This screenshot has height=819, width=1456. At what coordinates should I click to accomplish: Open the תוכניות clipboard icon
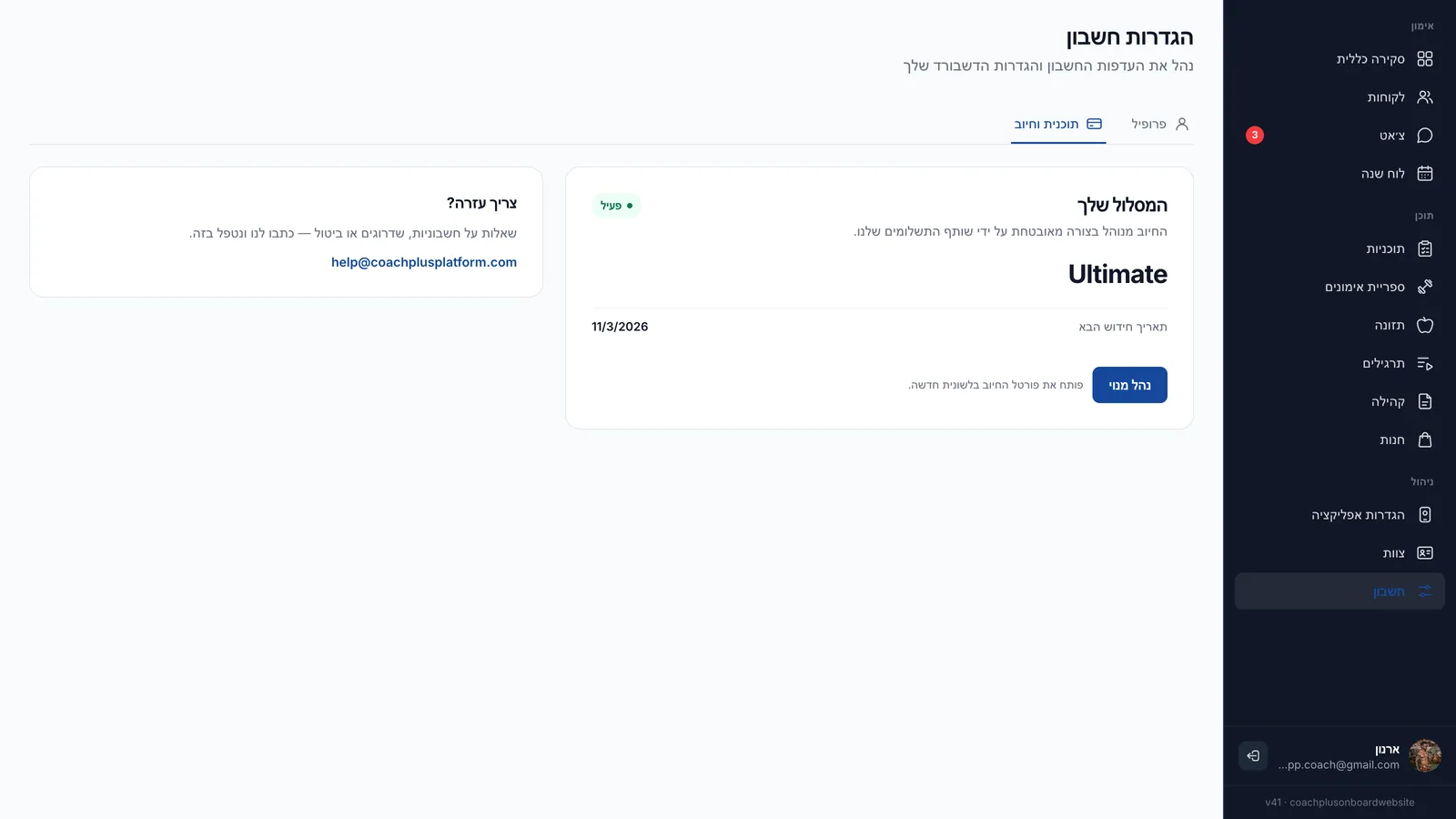click(x=1425, y=249)
